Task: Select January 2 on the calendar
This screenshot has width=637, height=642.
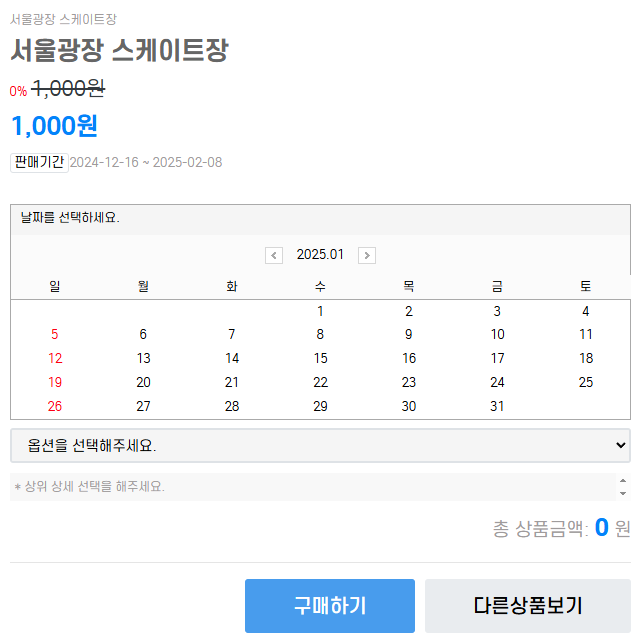Action: 409,311
